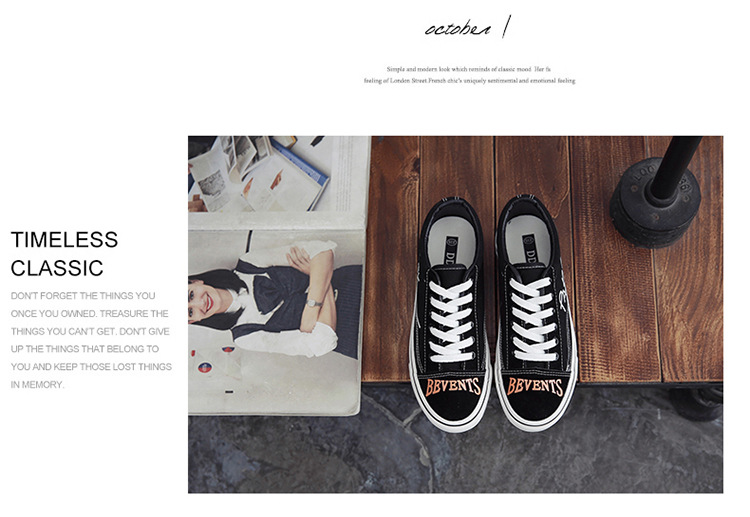This screenshot has width=750, height=517.
Task: Select the "Simple and modern look" caption line
Action: tap(468, 69)
